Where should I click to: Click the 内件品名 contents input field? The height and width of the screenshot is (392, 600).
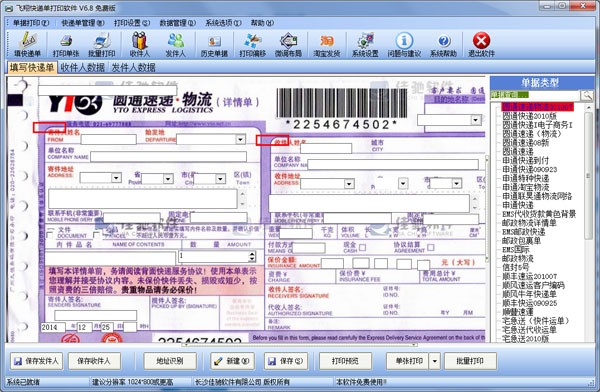click(x=111, y=257)
